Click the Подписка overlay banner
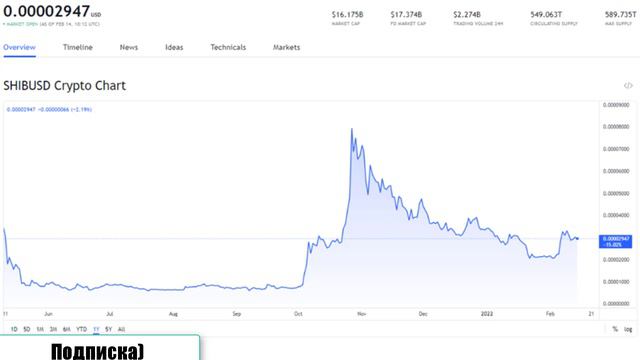The image size is (640, 360). tap(100, 348)
